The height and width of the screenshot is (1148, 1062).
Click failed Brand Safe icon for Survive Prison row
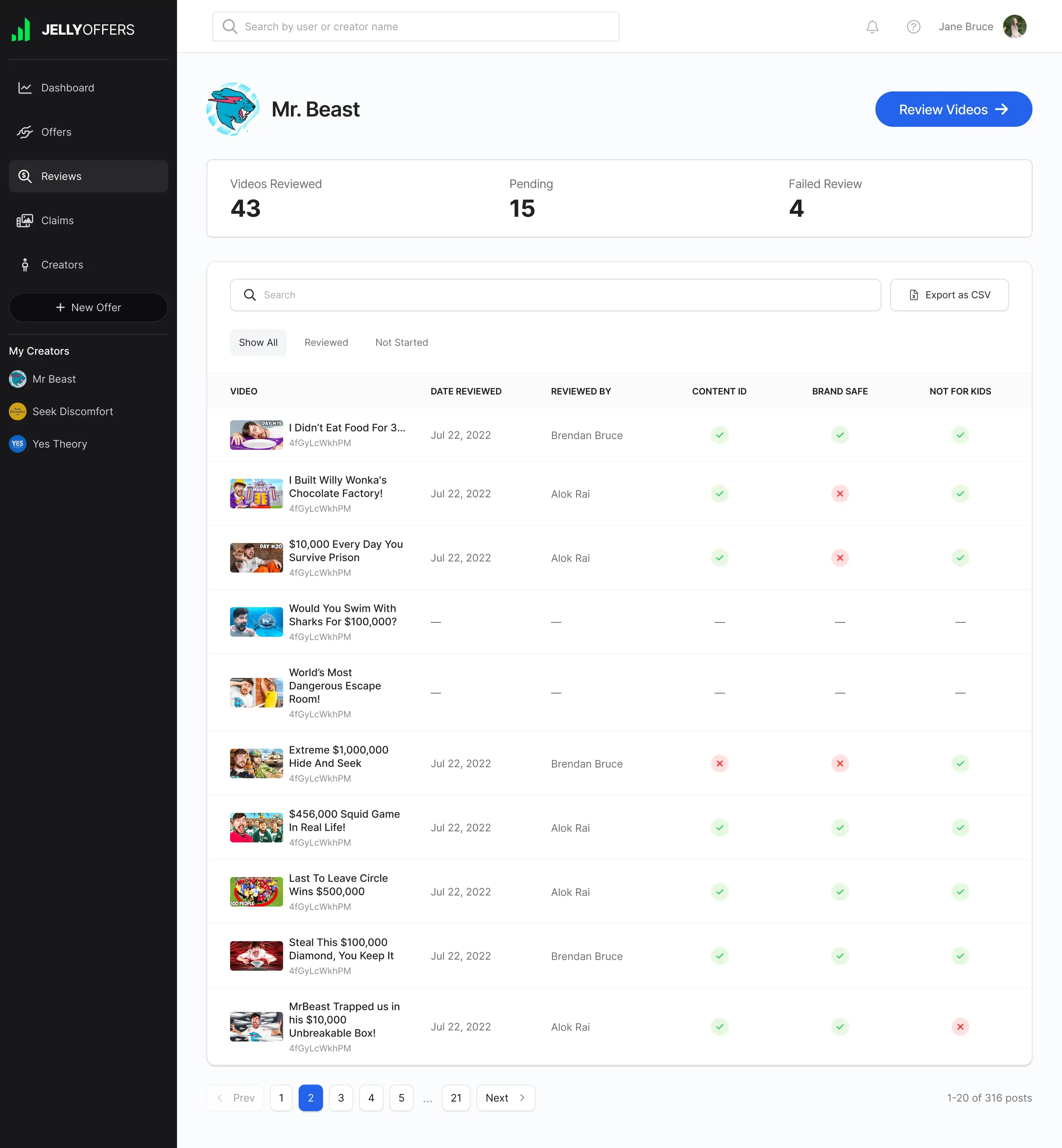[840, 558]
